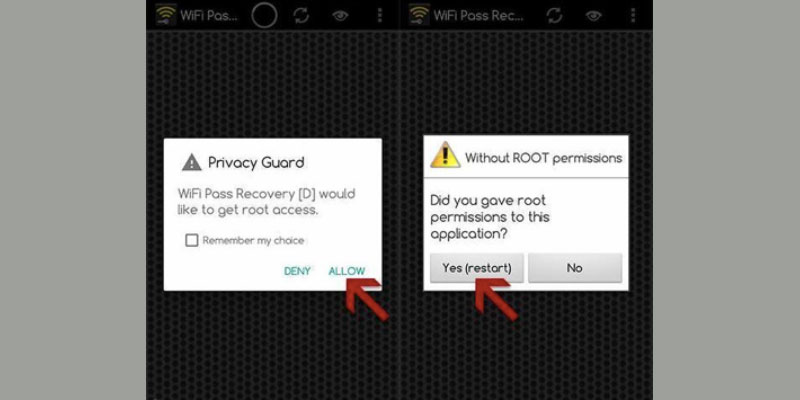Toggle the eye icon in right toolbar

(x=594, y=15)
